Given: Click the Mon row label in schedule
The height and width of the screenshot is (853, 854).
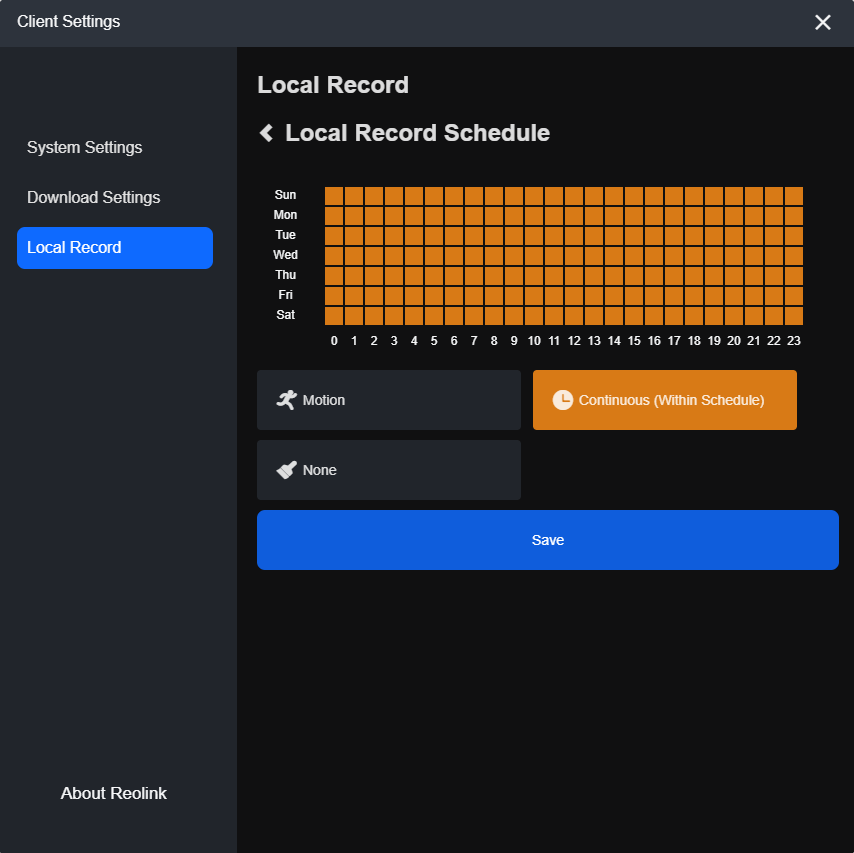Looking at the screenshot, I should pyautogui.click(x=285, y=215).
